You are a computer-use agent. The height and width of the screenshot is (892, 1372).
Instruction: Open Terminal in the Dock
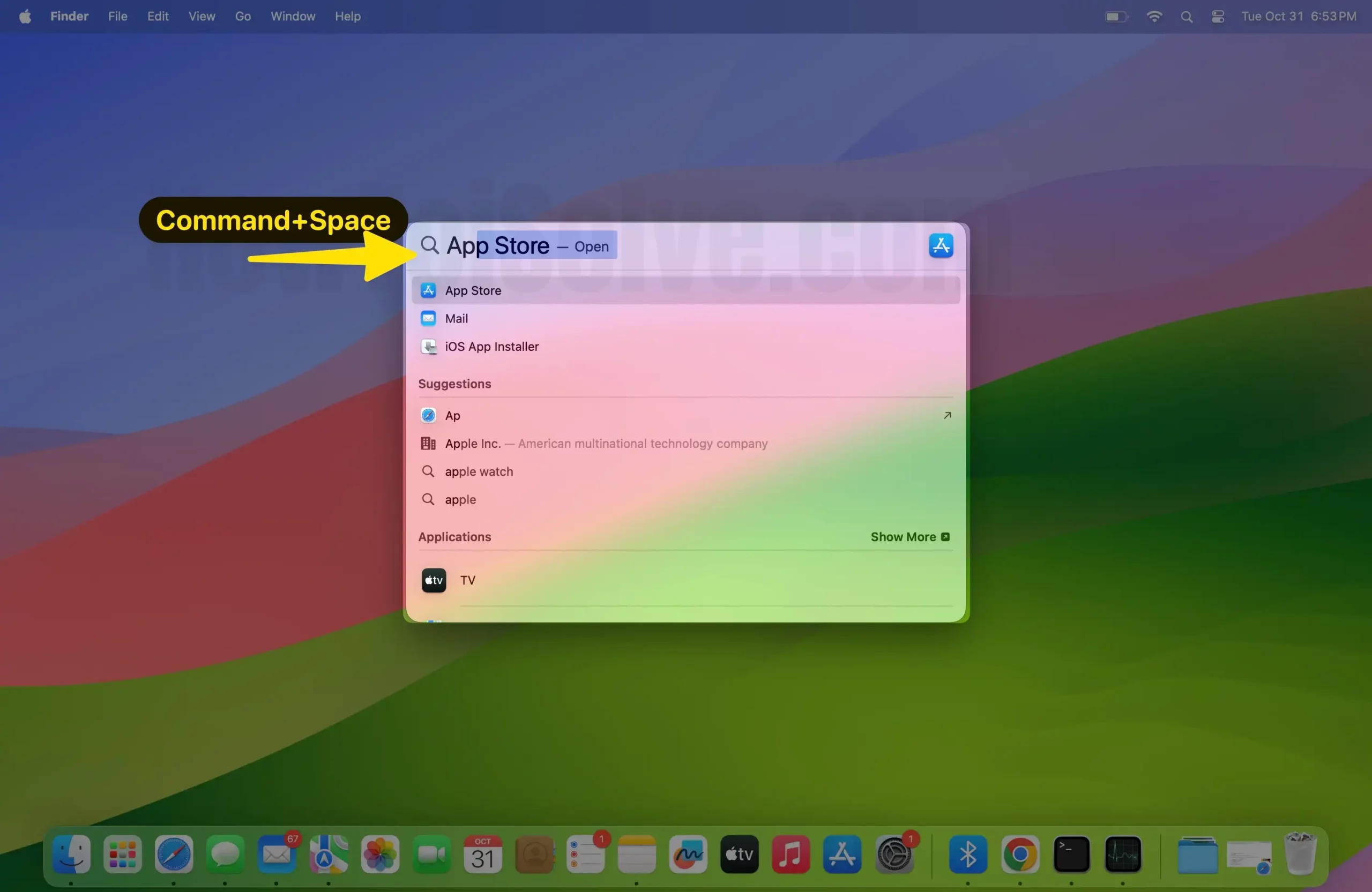click(1072, 854)
